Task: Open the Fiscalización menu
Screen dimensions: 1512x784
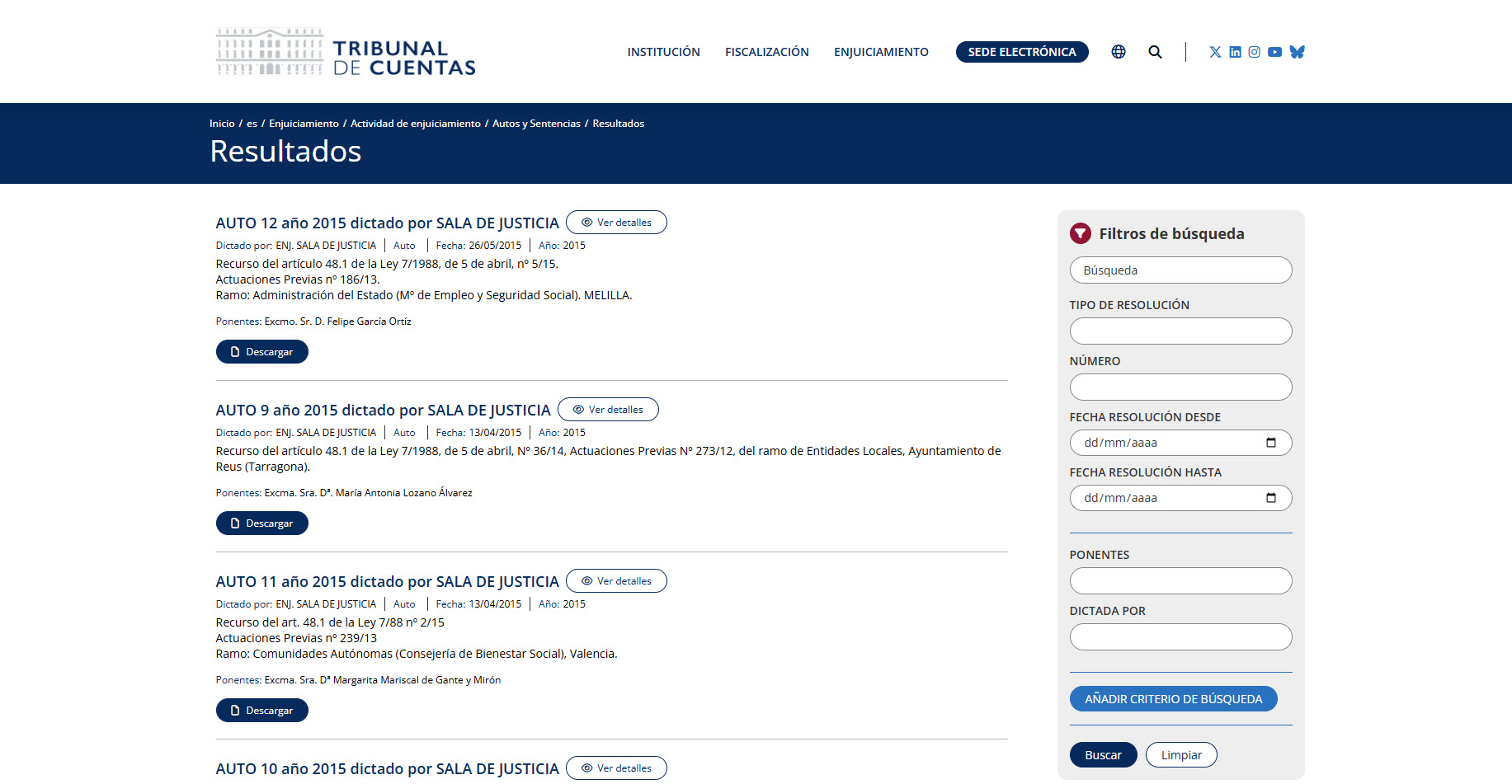Action: 766,52
